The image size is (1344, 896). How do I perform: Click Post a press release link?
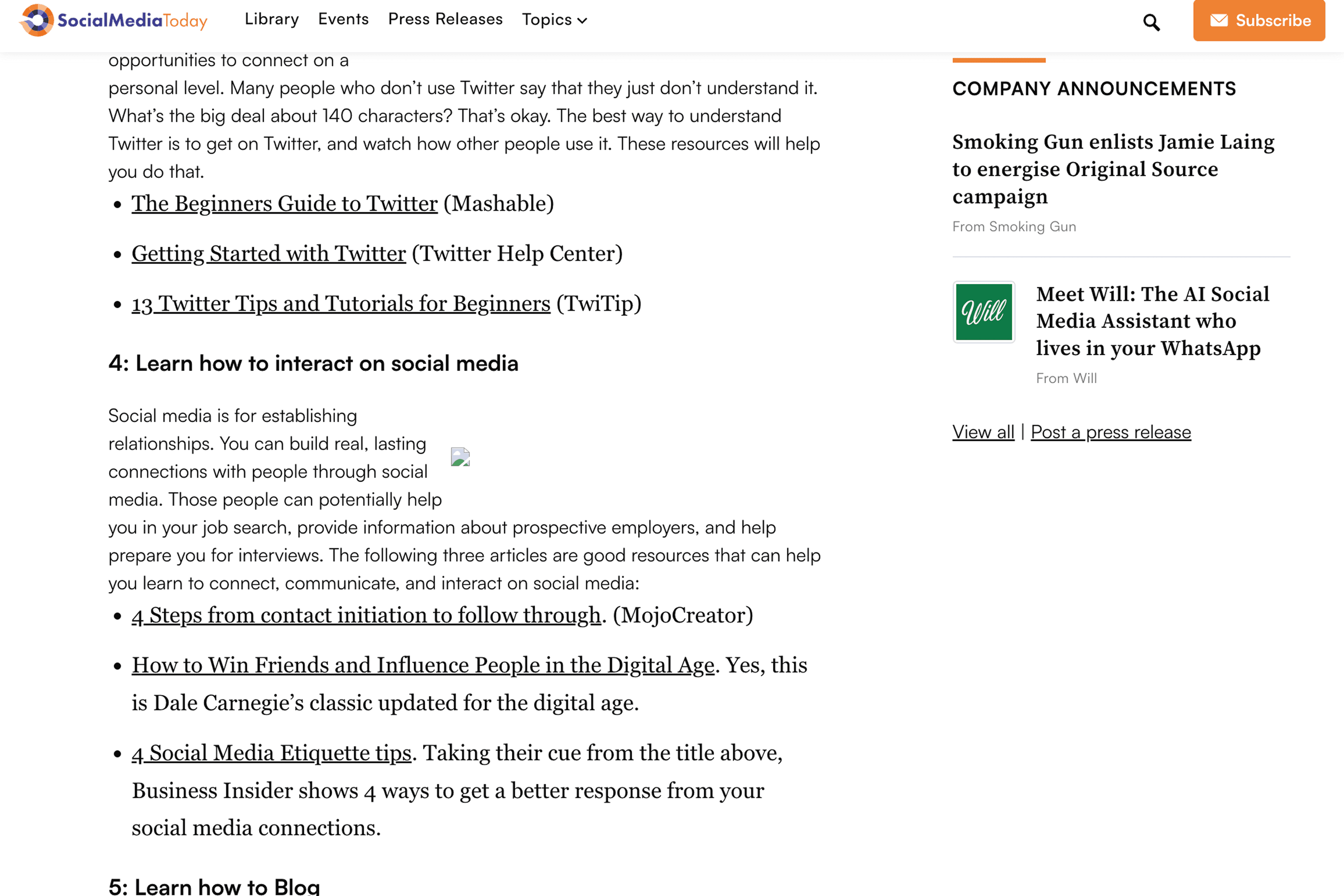coord(1110,432)
